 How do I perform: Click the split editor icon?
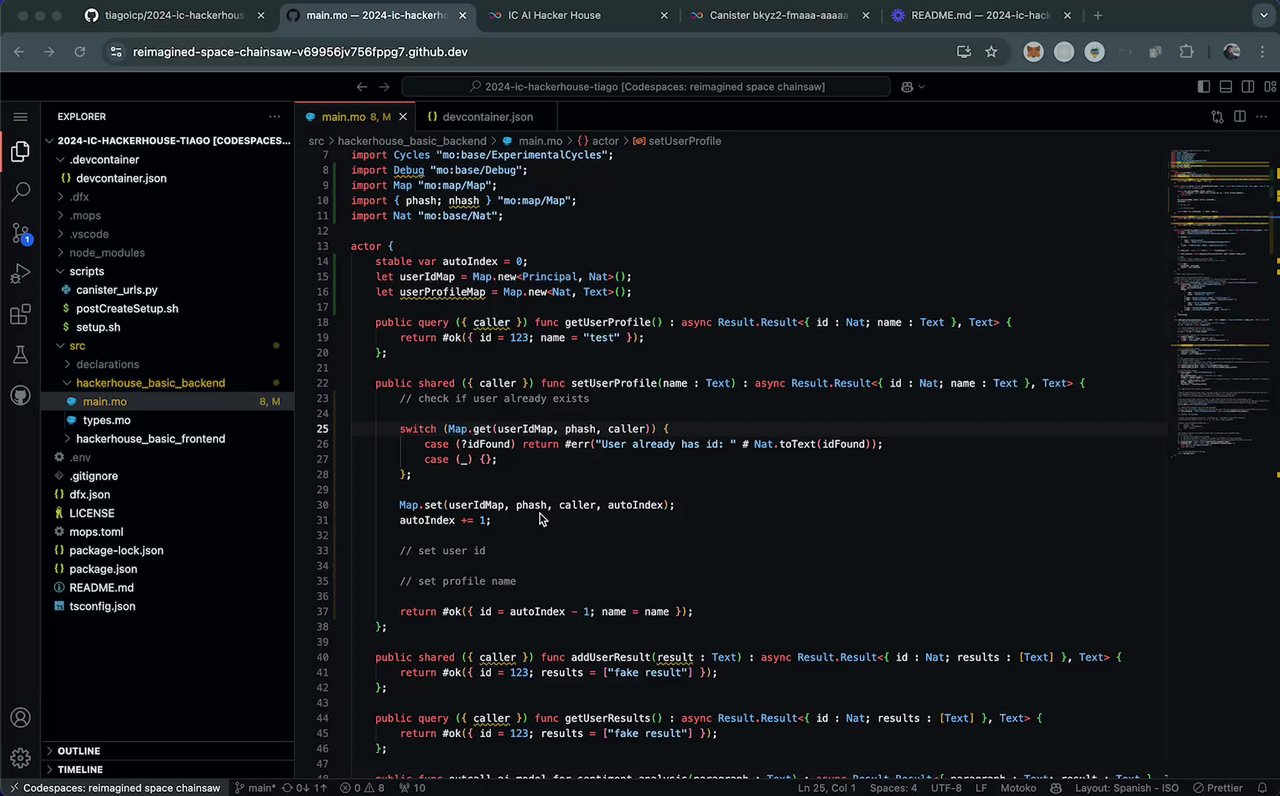point(1239,117)
